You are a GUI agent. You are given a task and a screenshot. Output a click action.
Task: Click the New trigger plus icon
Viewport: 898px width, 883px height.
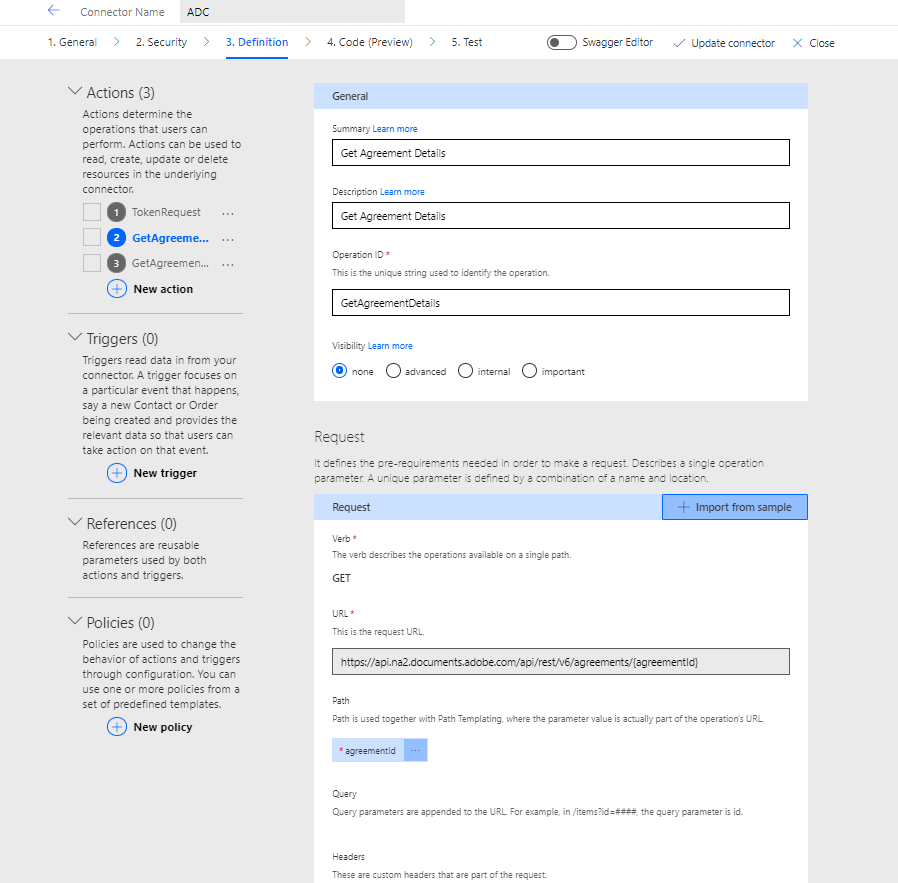119,472
